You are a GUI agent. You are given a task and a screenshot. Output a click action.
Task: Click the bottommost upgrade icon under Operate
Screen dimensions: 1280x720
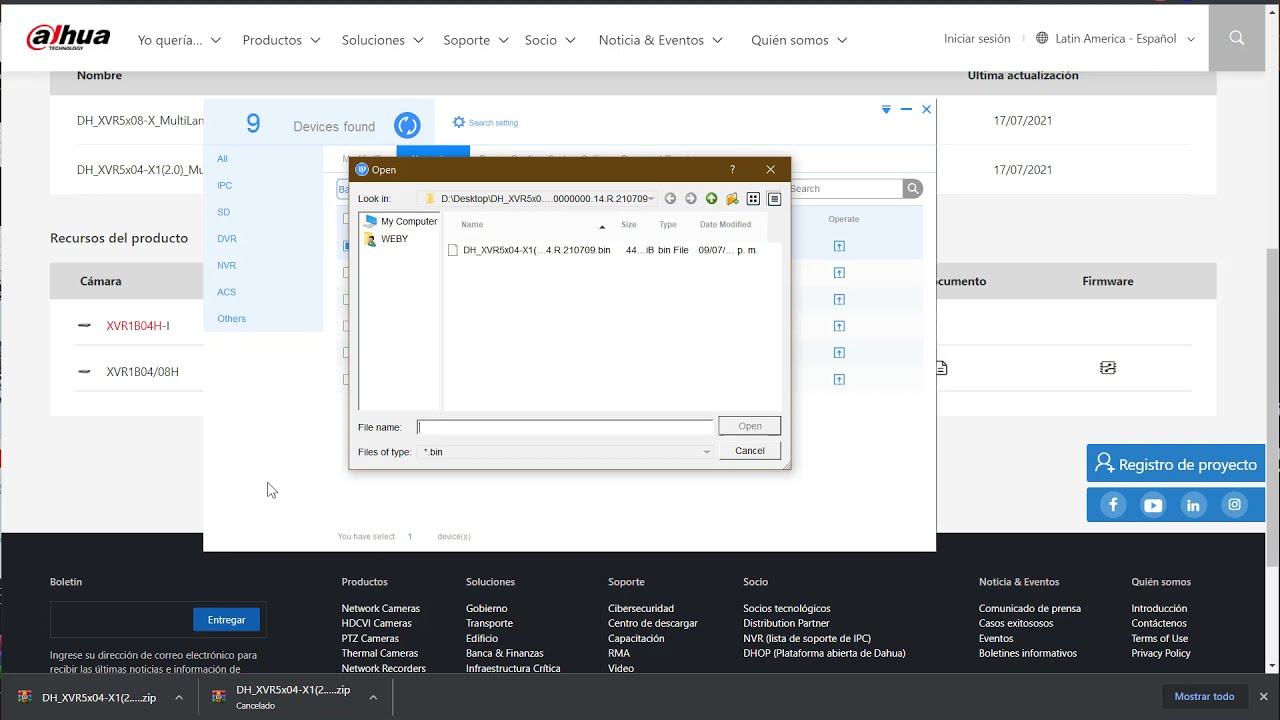click(x=839, y=379)
